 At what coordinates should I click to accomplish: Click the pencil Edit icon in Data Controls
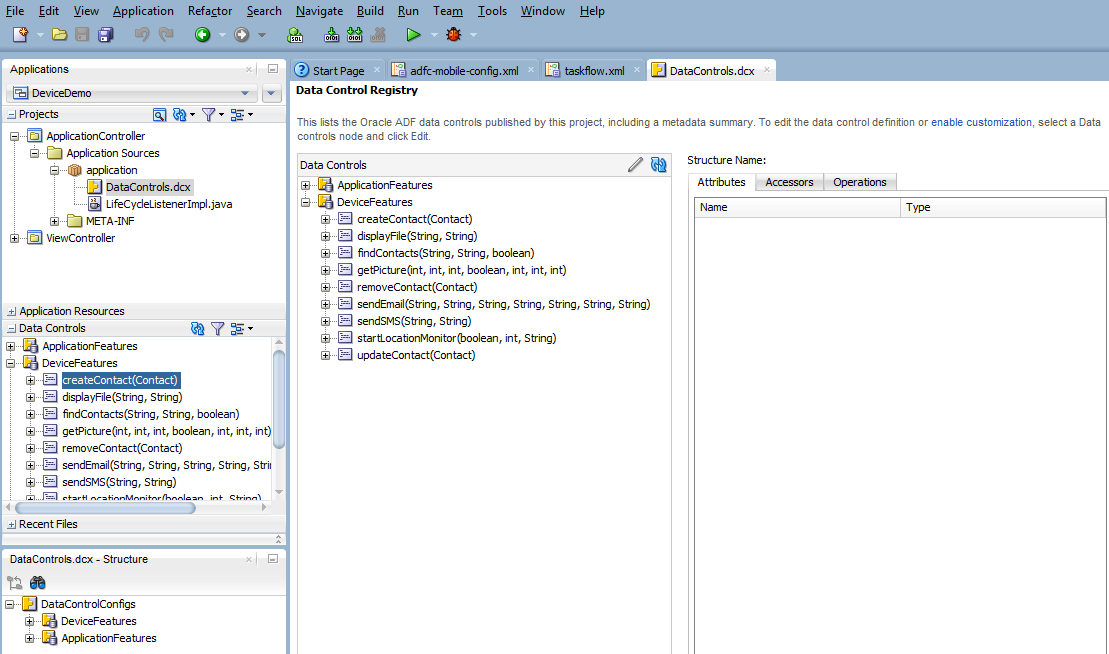pos(635,165)
